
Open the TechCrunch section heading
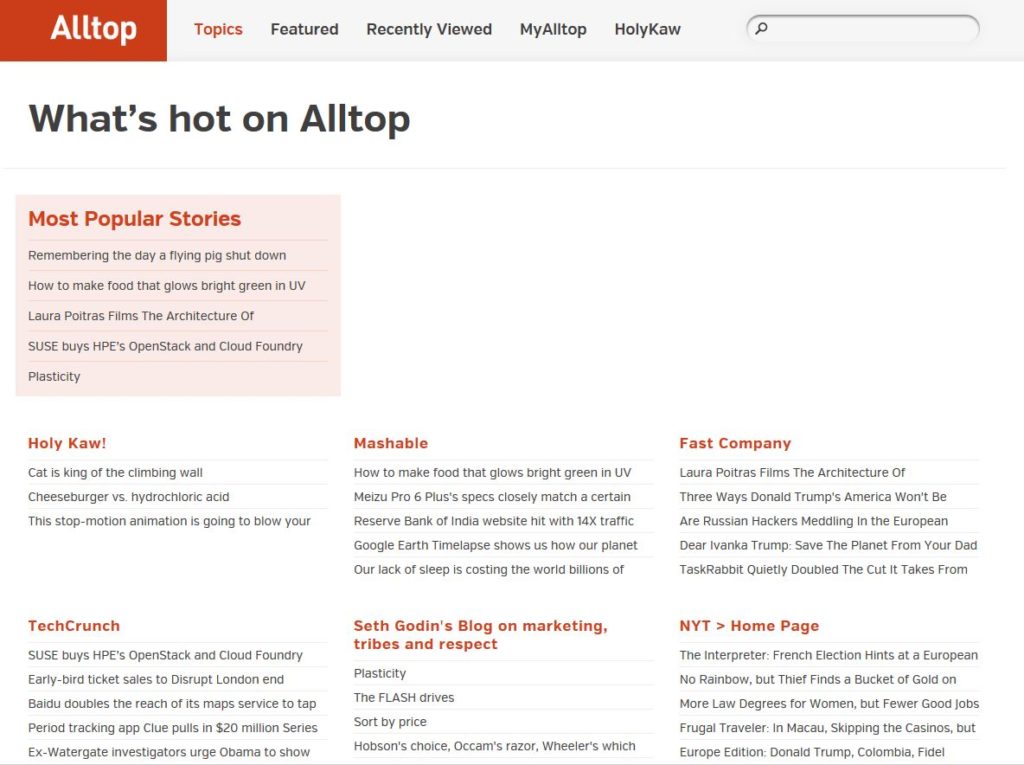[74, 626]
